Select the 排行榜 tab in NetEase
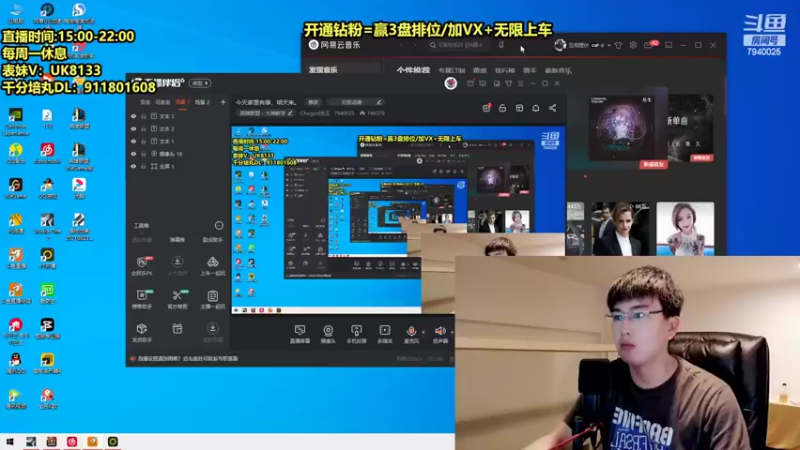 (x=505, y=70)
